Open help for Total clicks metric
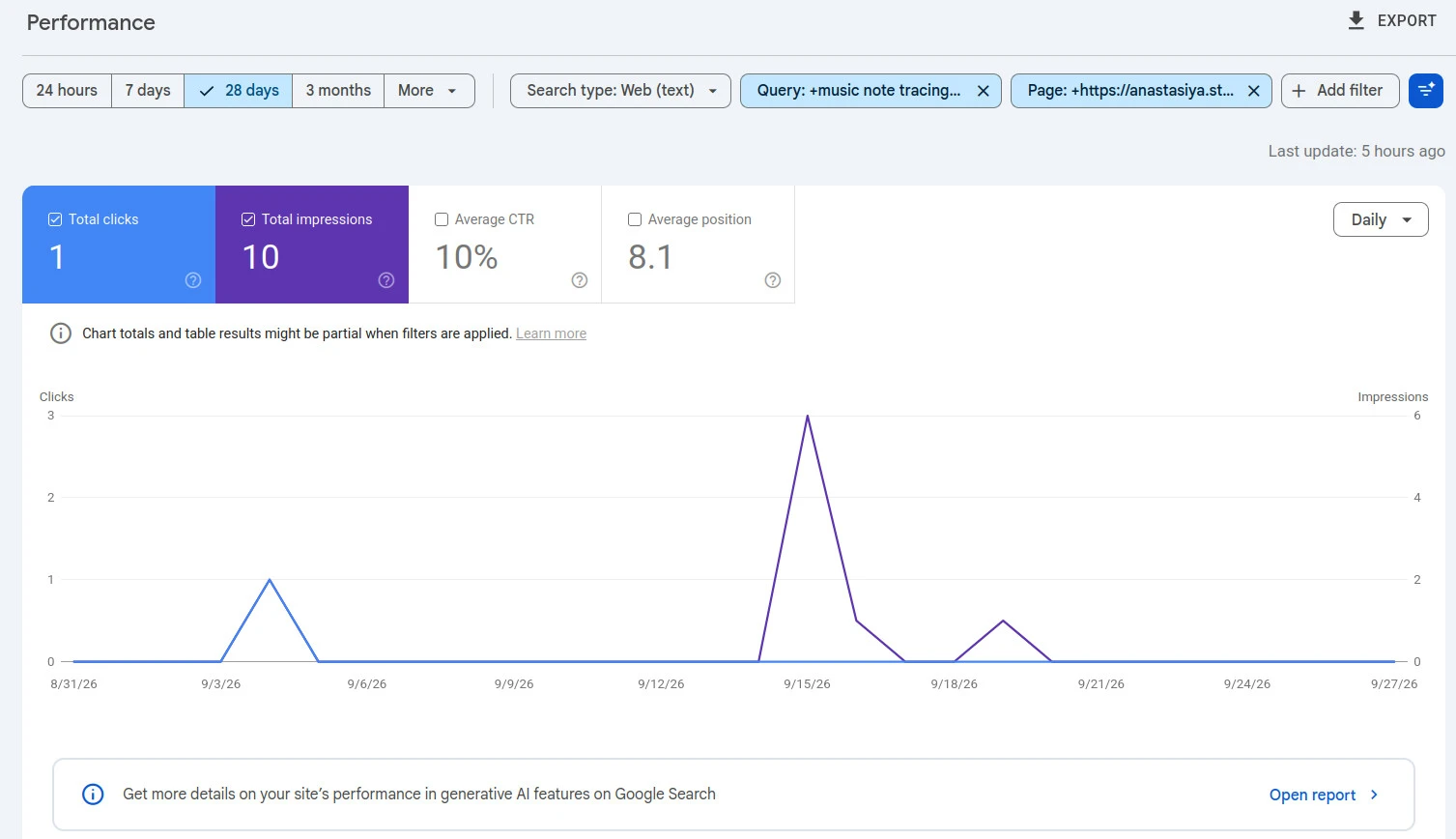This screenshot has height=839, width=1456. pos(193,280)
